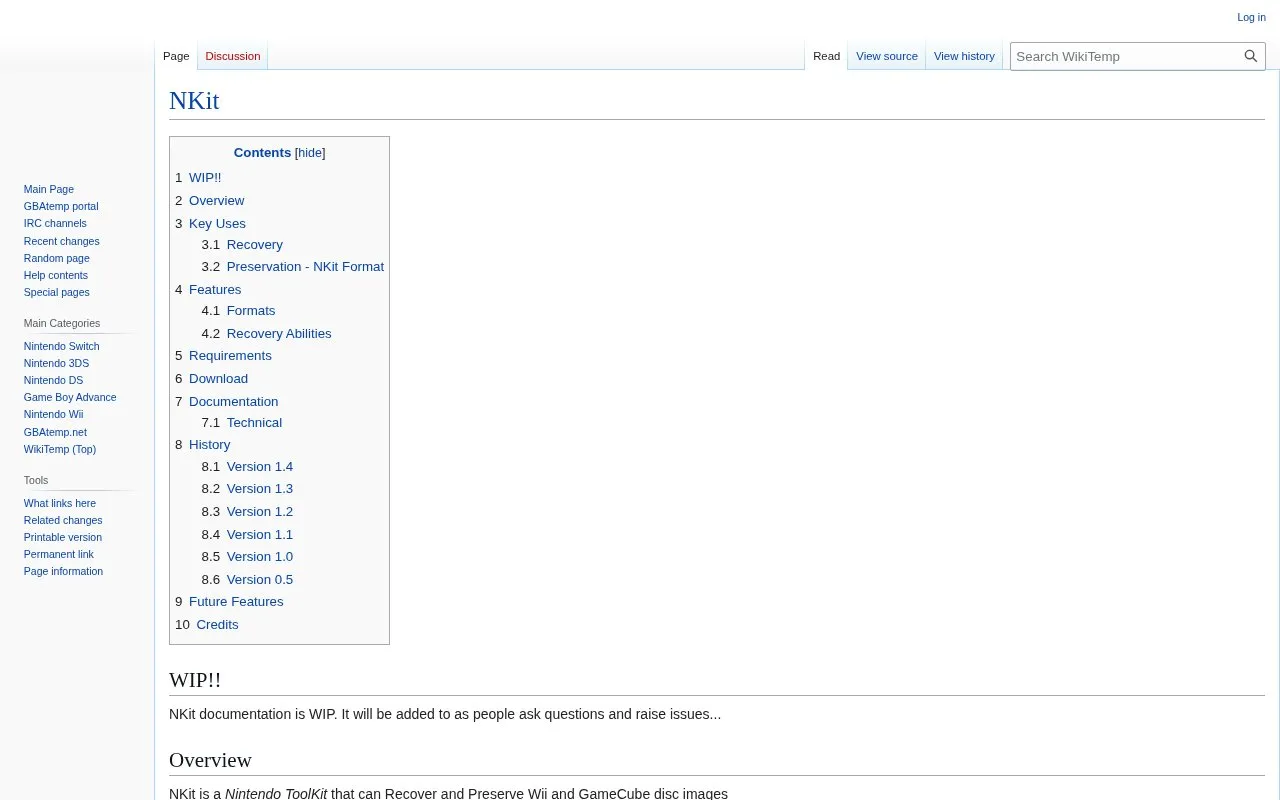Open Game Boy Advance category
Viewport: 1280px width, 800px height.
click(70, 397)
